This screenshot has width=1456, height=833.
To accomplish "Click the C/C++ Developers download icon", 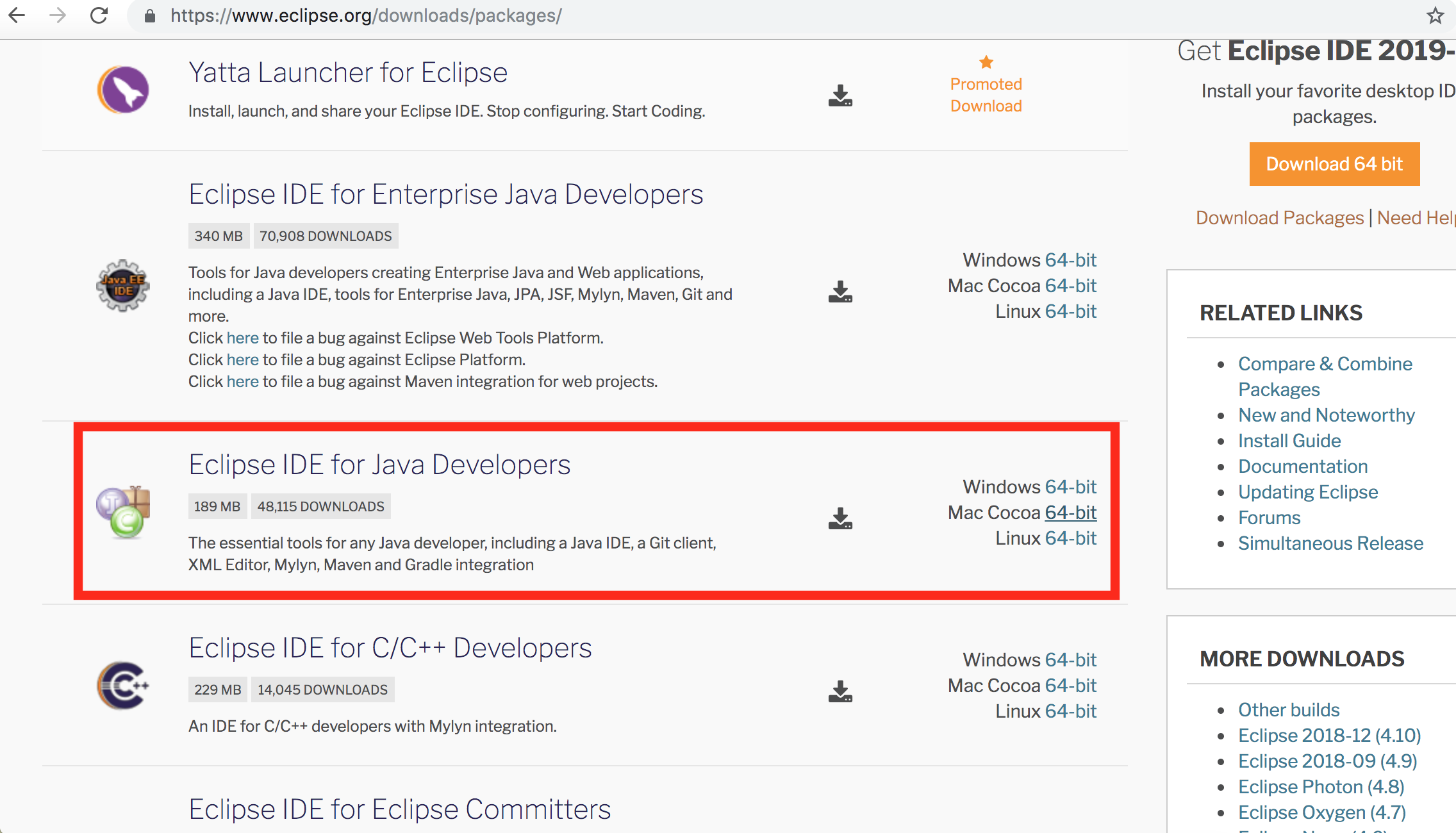I will (x=840, y=691).
